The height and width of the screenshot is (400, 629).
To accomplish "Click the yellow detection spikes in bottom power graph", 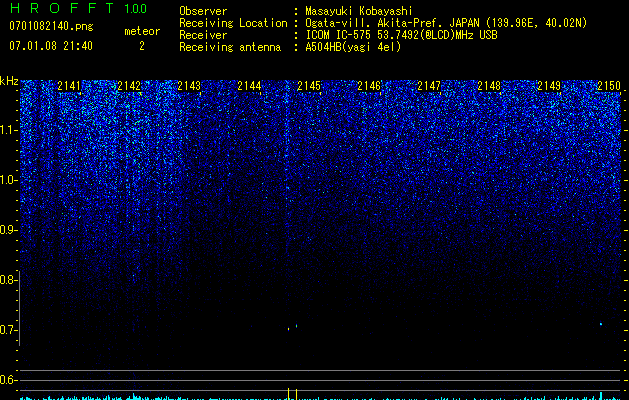I will [x=292, y=394].
